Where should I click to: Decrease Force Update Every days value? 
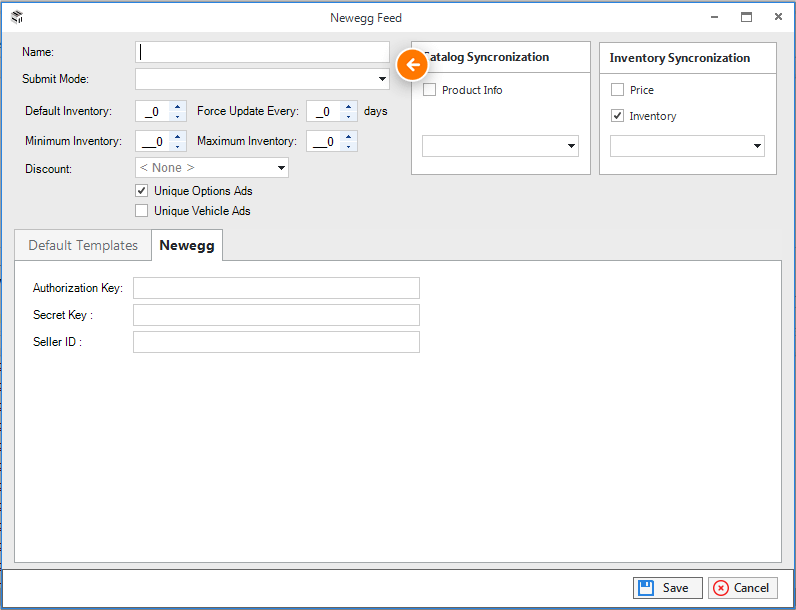pos(348,117)
